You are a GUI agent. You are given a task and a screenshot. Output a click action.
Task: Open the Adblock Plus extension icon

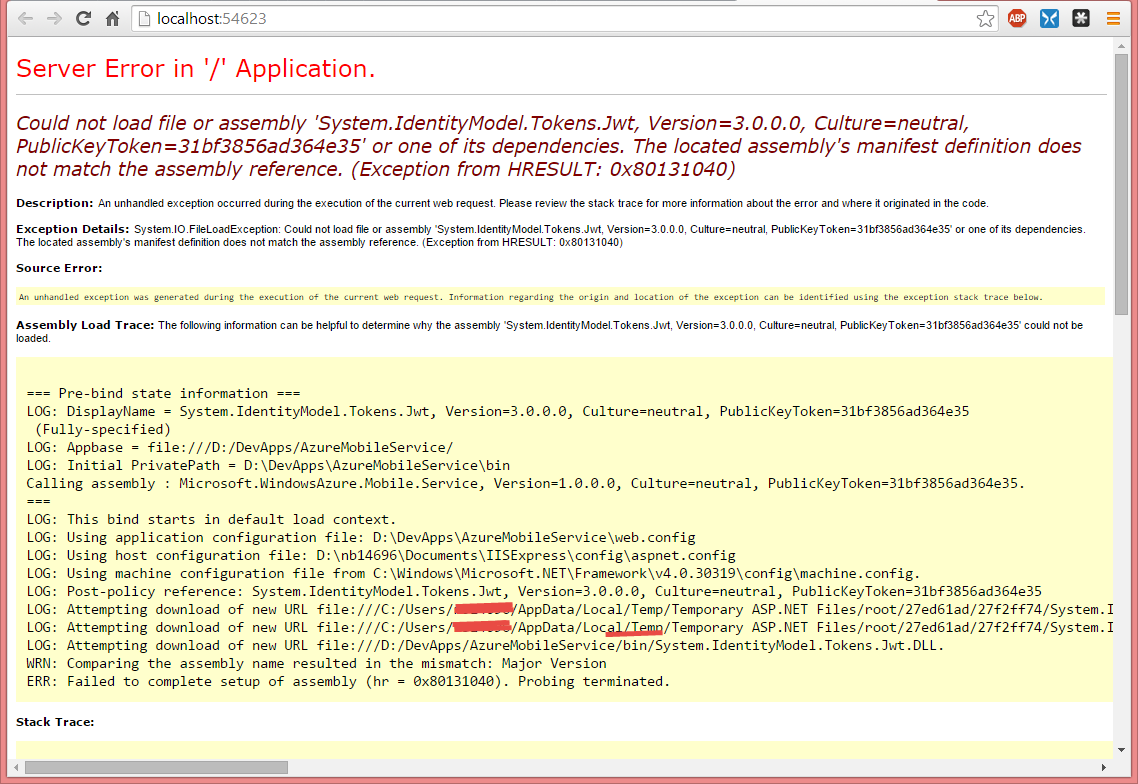click(1018, 19)
